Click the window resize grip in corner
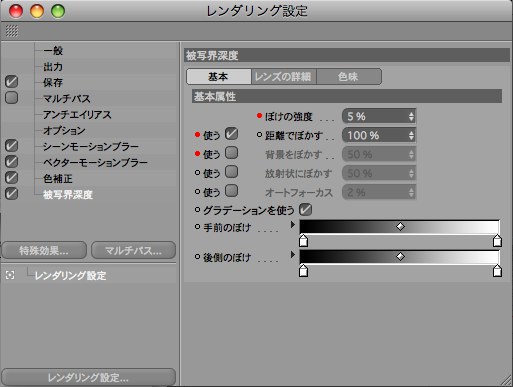513x387 pixels. point(506,381)
